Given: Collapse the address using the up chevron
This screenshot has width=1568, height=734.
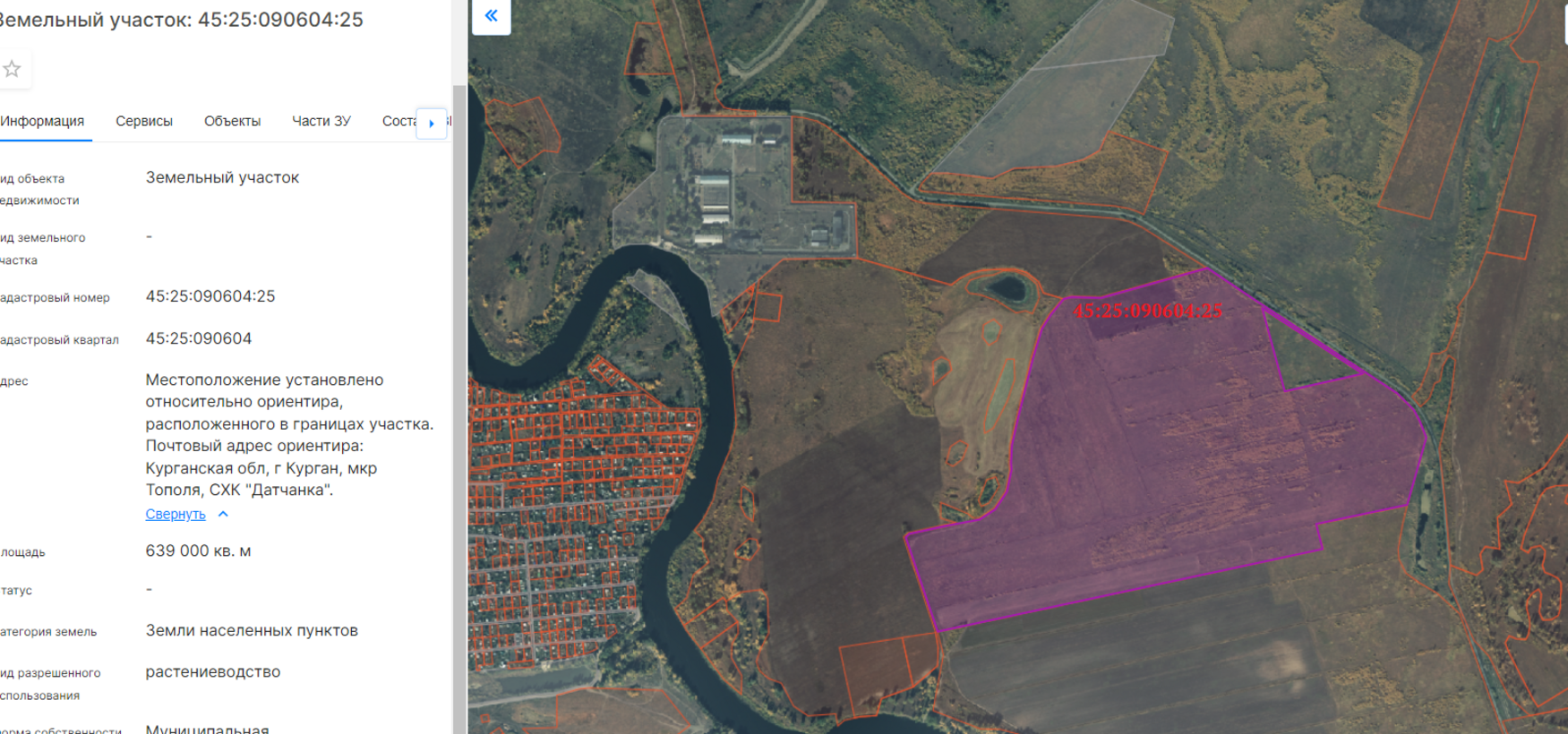Looking at the screenshot, I should click(x=224, y=515).
